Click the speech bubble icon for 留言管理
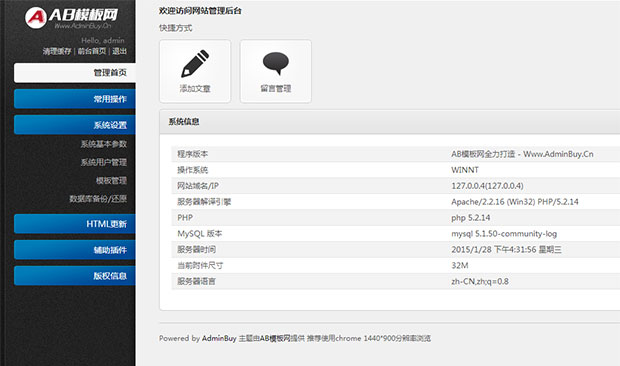Image resolution: width=620 pixels, height=366 pixels. click(x=276, y=63)
